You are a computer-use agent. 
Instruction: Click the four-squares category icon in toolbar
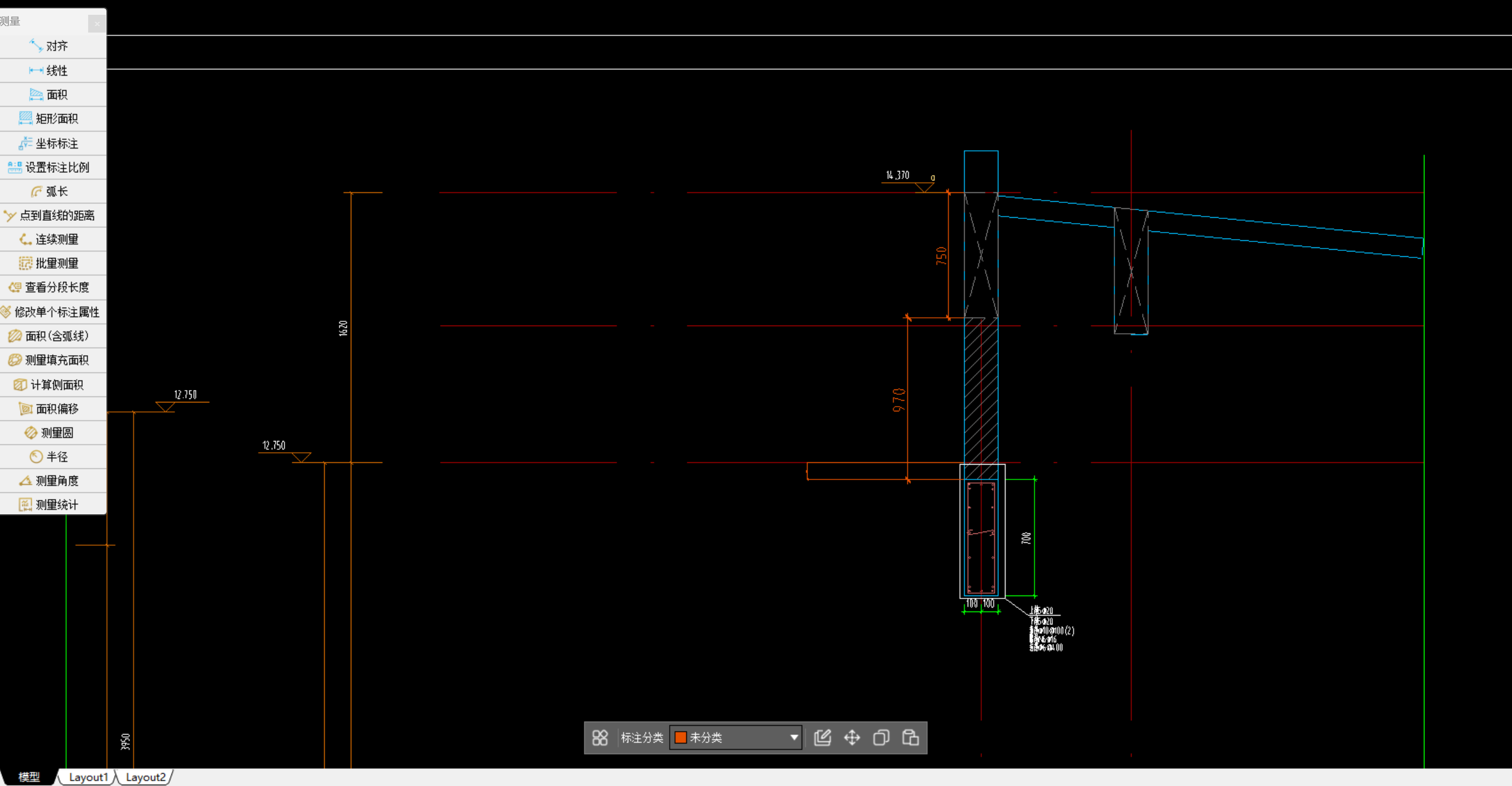[x=600, y=737]
